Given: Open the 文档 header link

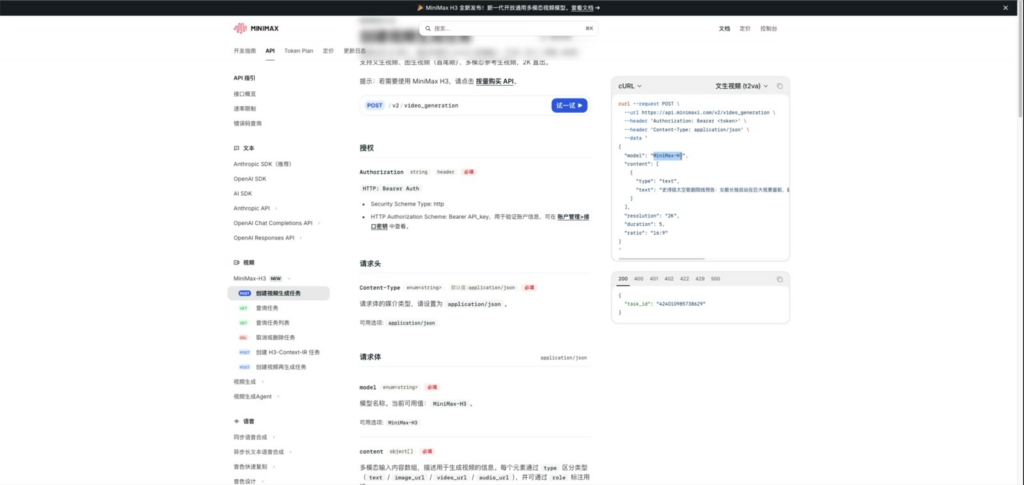Looking at the screenshot, I should 724,29.
